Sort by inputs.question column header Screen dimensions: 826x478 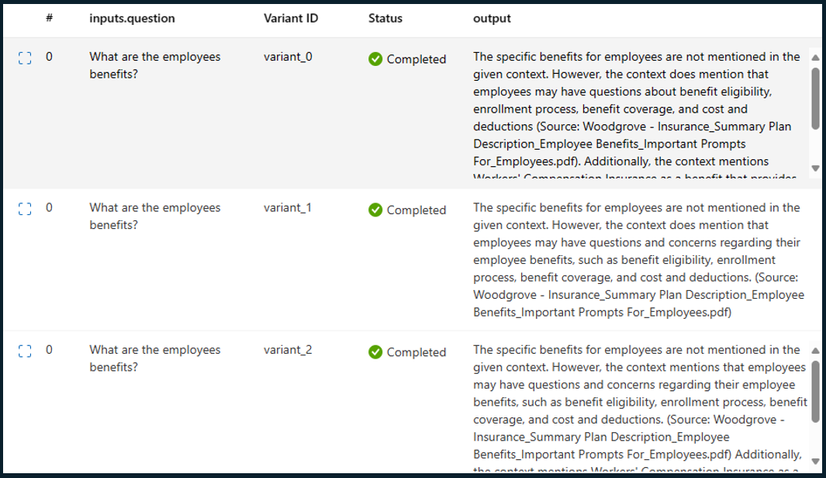pyautogui.click(x=132, y=18)
